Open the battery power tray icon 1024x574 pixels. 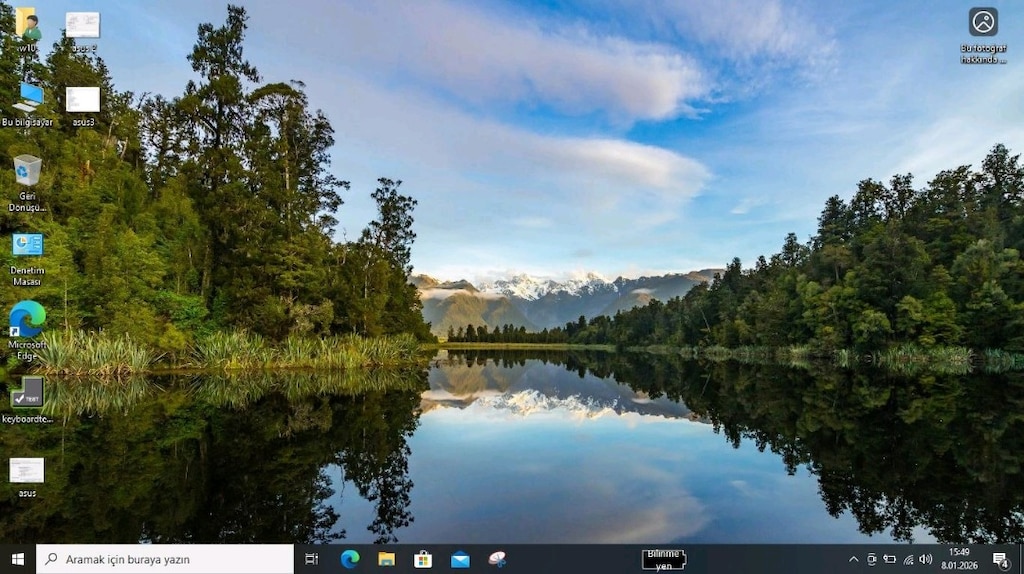(889, 560)
